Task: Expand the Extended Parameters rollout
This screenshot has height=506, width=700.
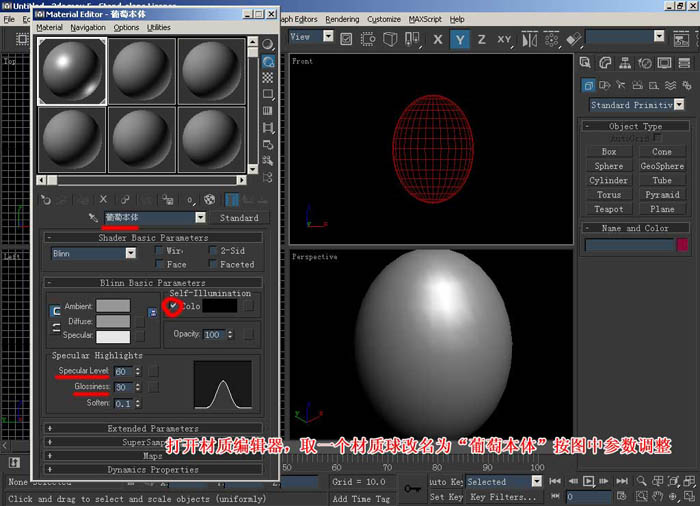Action: tap(153, 428)
